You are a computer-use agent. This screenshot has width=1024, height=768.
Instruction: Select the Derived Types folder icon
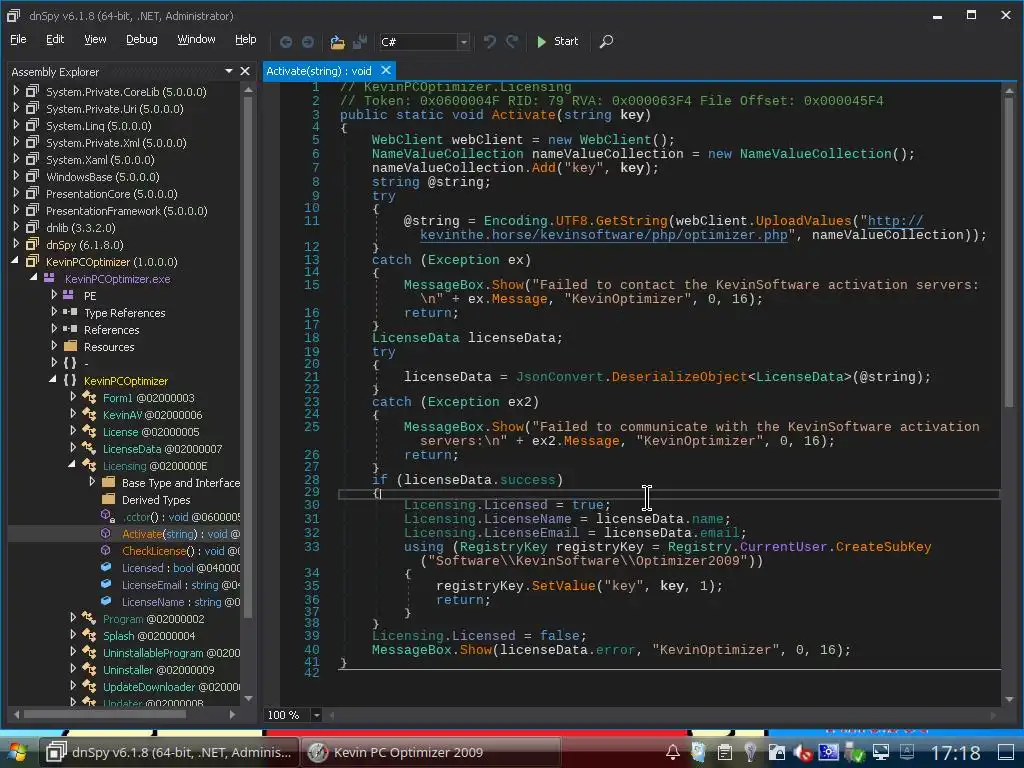pyautogui.click(x=108, y=499)
